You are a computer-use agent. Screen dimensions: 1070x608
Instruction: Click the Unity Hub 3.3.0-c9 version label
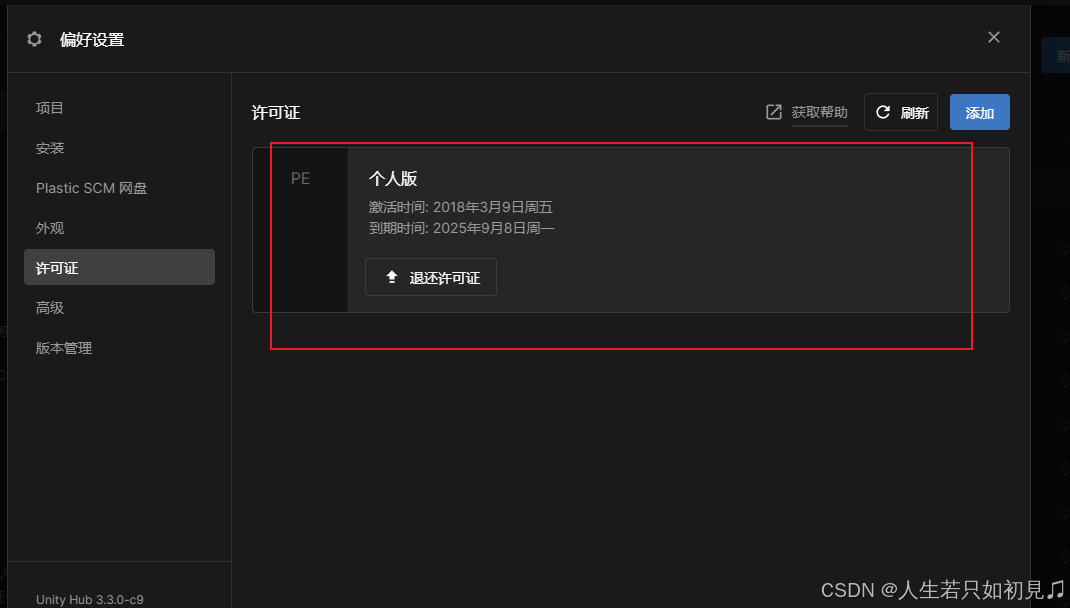[x=89, y=600]
